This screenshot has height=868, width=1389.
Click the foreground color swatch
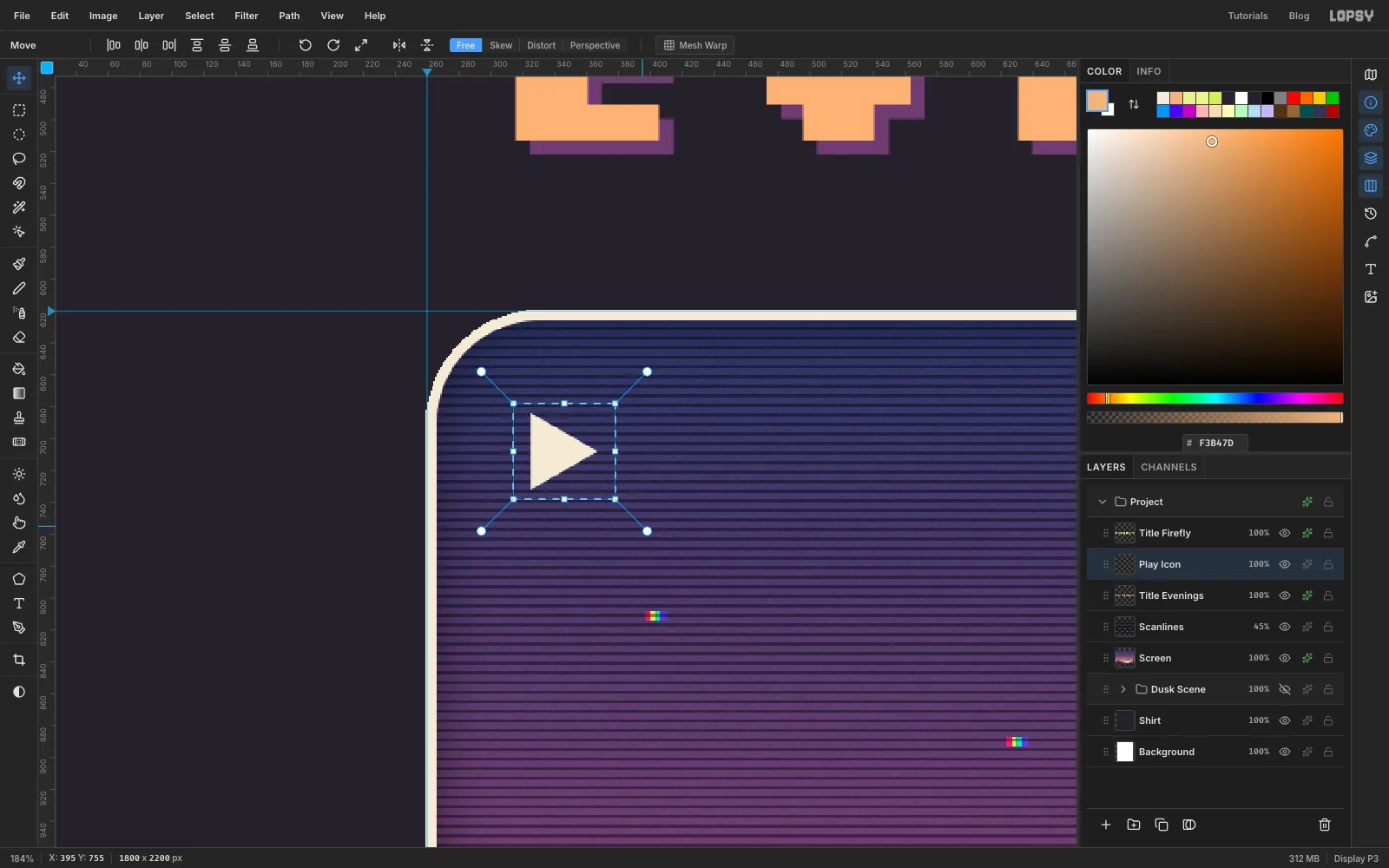coord(1096,100)
